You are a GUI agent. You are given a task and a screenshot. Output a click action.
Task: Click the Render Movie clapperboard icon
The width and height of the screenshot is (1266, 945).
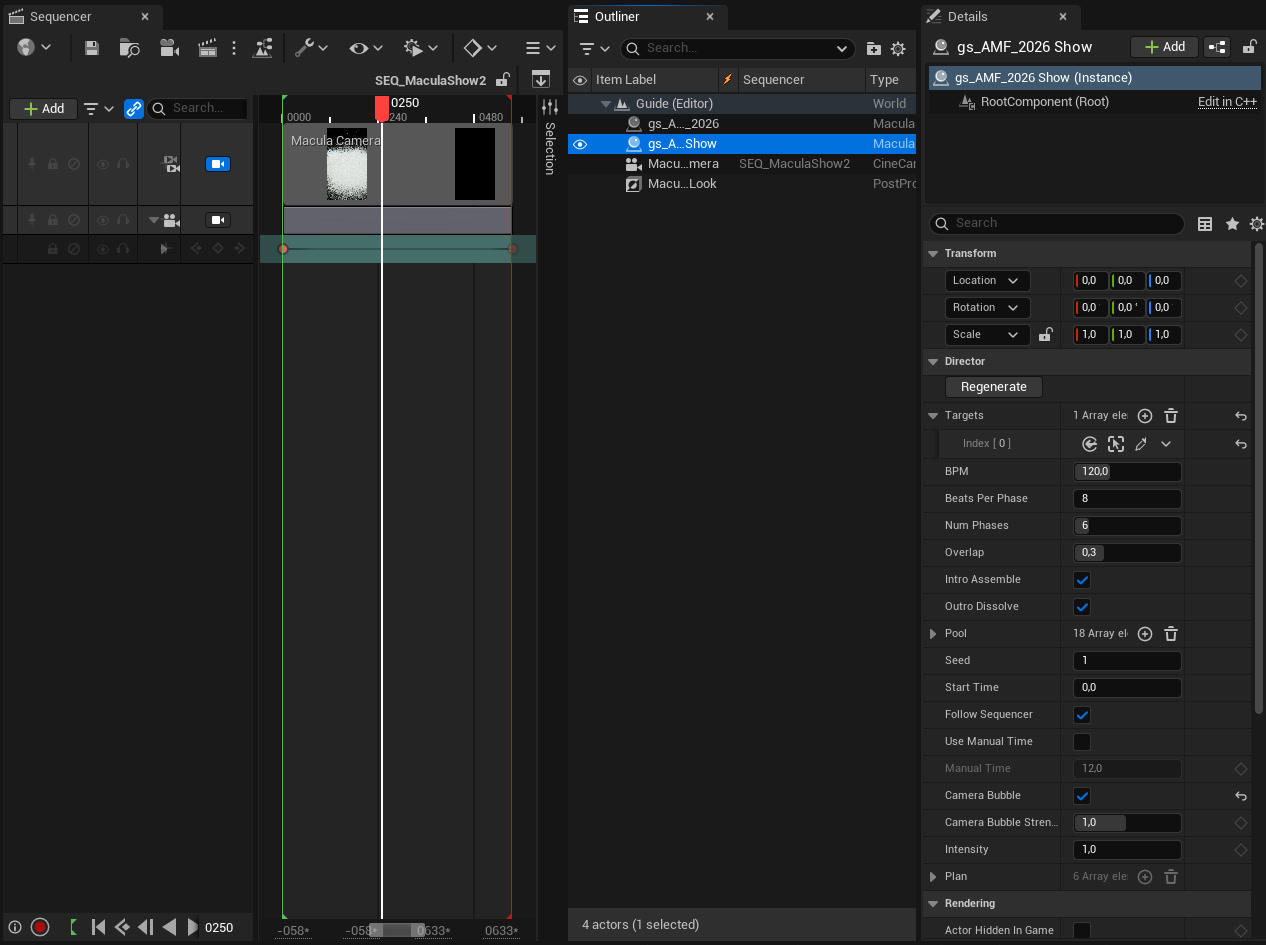(x=208, y=48)
